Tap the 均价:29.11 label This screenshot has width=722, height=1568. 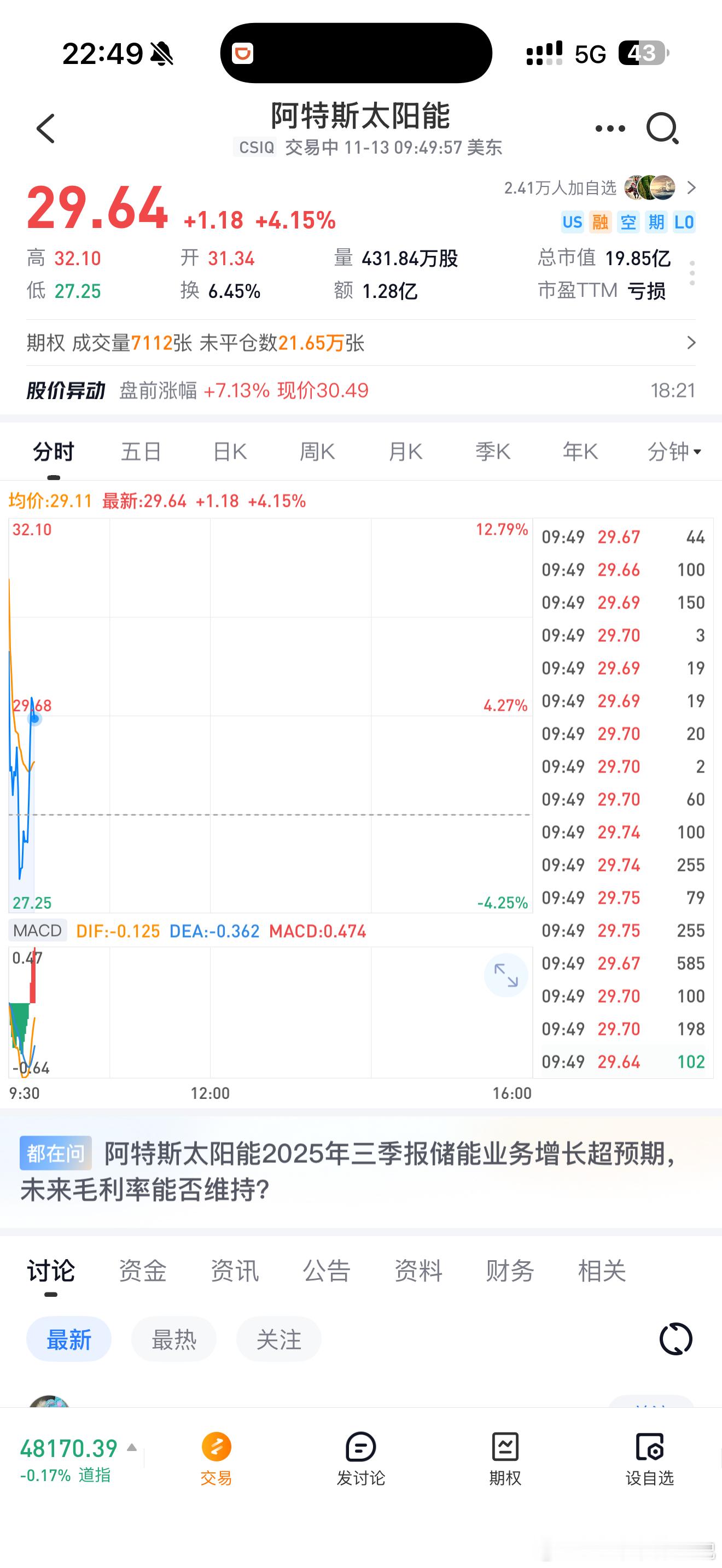point(50,501)
